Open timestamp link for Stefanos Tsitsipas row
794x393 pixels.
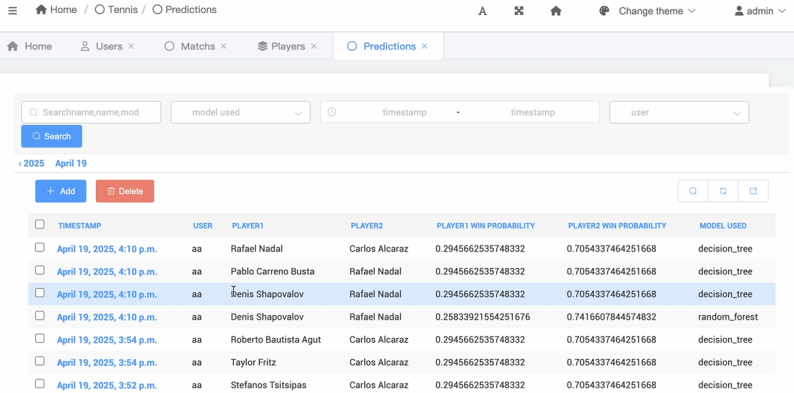tap(107, 385)
